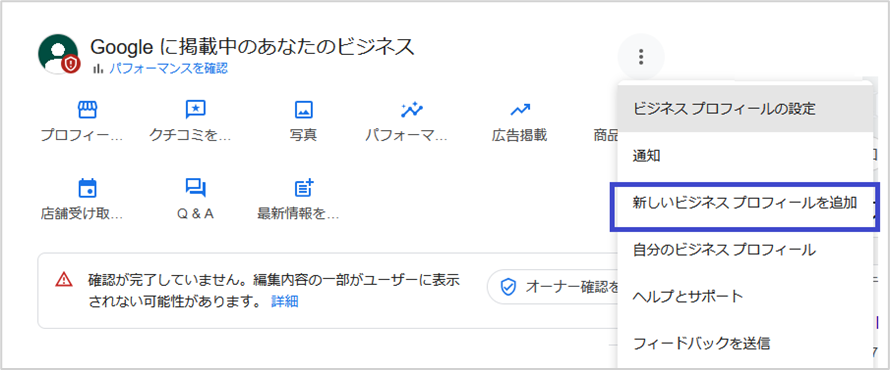The width and height of the screenshot is (890, 370).
Task: Open the プロフィール storefront icon
Action: (x=87, y=110)
